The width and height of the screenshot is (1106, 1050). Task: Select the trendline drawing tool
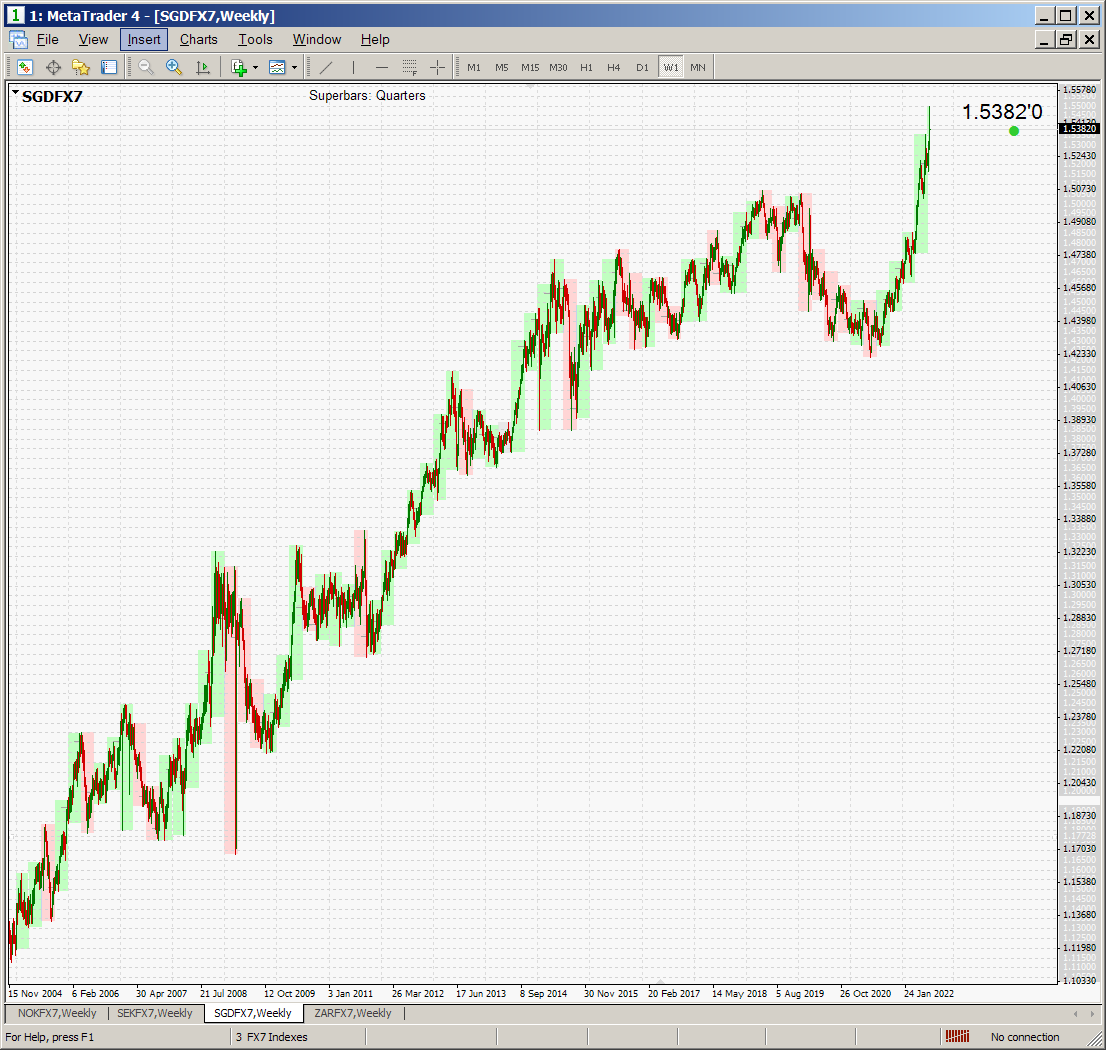coord(326,67)
